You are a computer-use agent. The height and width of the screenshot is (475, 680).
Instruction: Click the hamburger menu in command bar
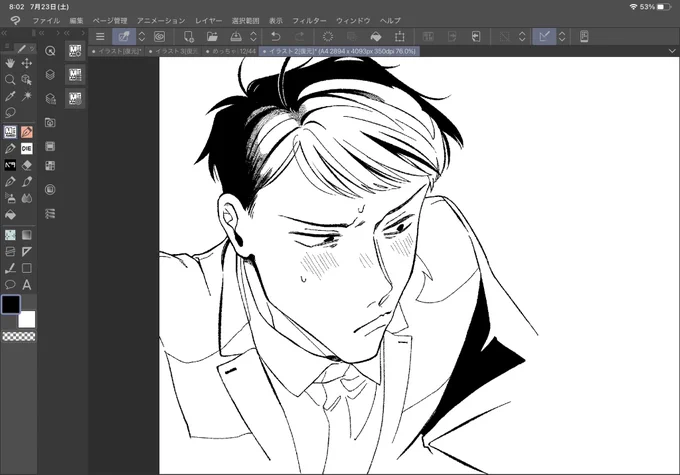pyautogui.click(x=100, y=37)
